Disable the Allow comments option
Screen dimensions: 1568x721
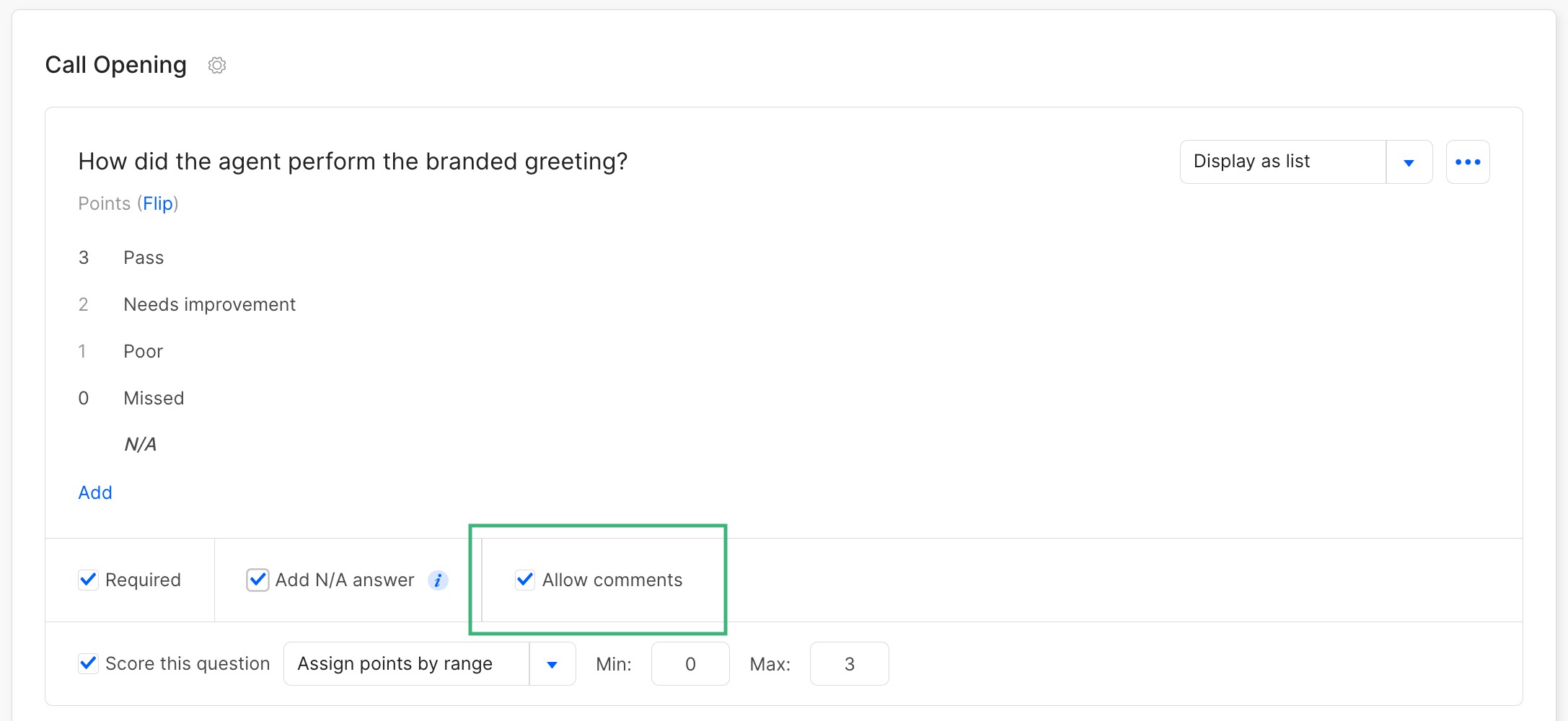click(x=525, y=579)
